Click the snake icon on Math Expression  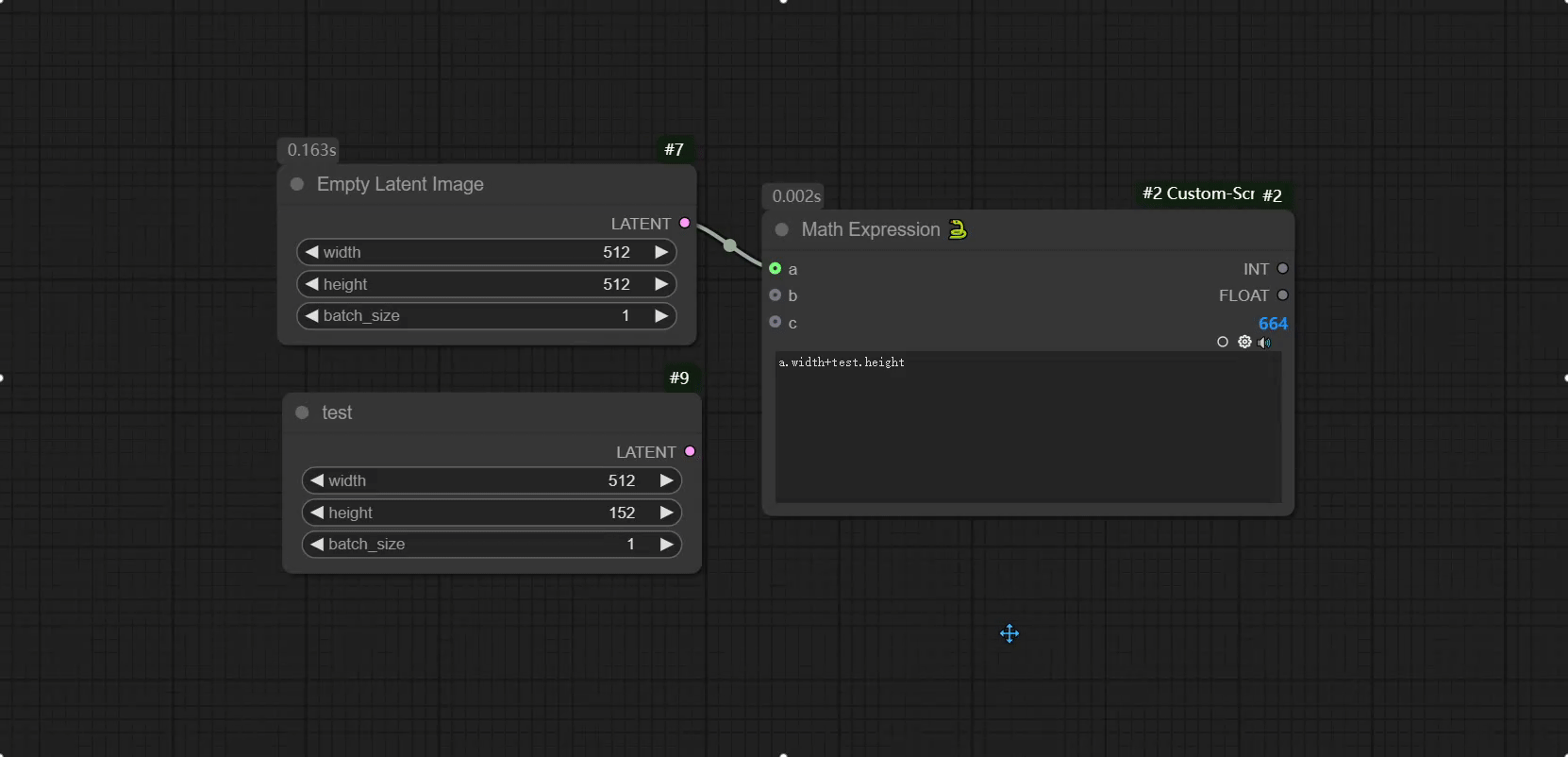(x=958, y=229)
